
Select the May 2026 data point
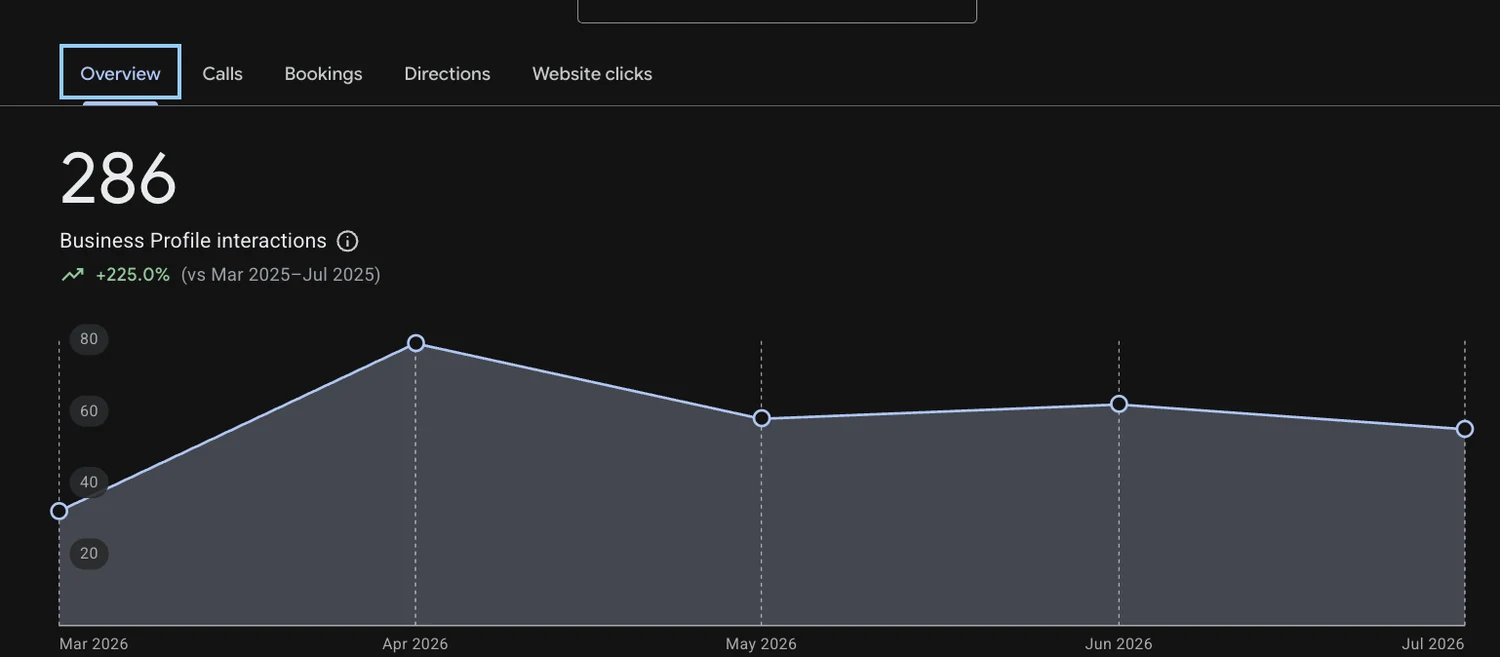[x=761, y=418]
